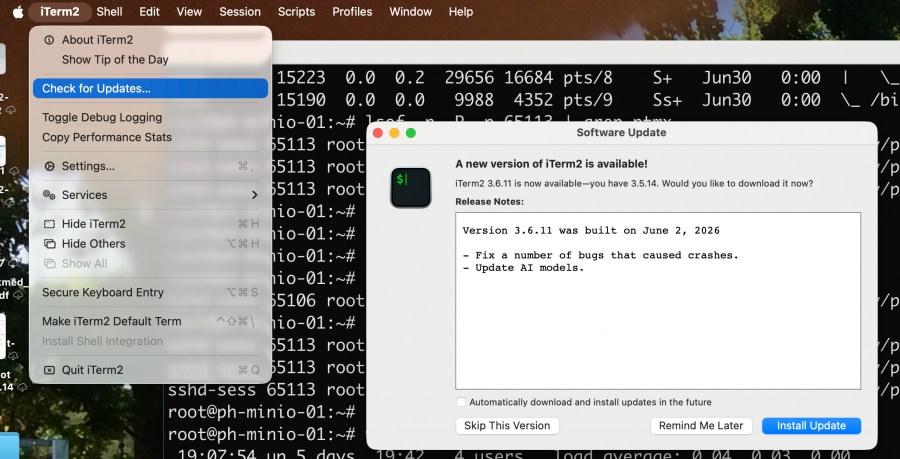Click the Hide Others stacked-windows icon

tap(49, 244)
